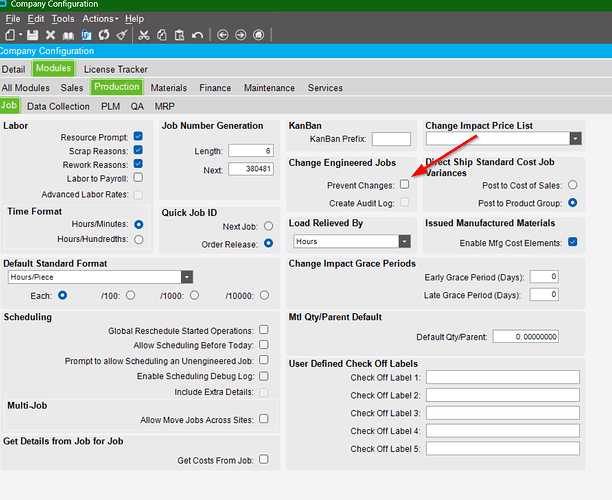Uncheck Enable Mfg Cost Elements checkbox
612x500 pixels.
coord(573,242)
